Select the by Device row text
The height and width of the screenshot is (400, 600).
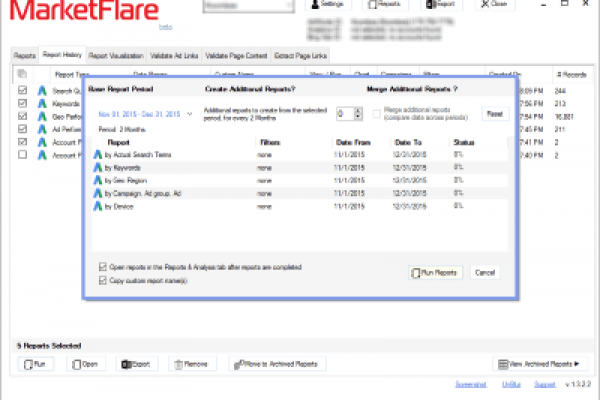click(119, 206)
